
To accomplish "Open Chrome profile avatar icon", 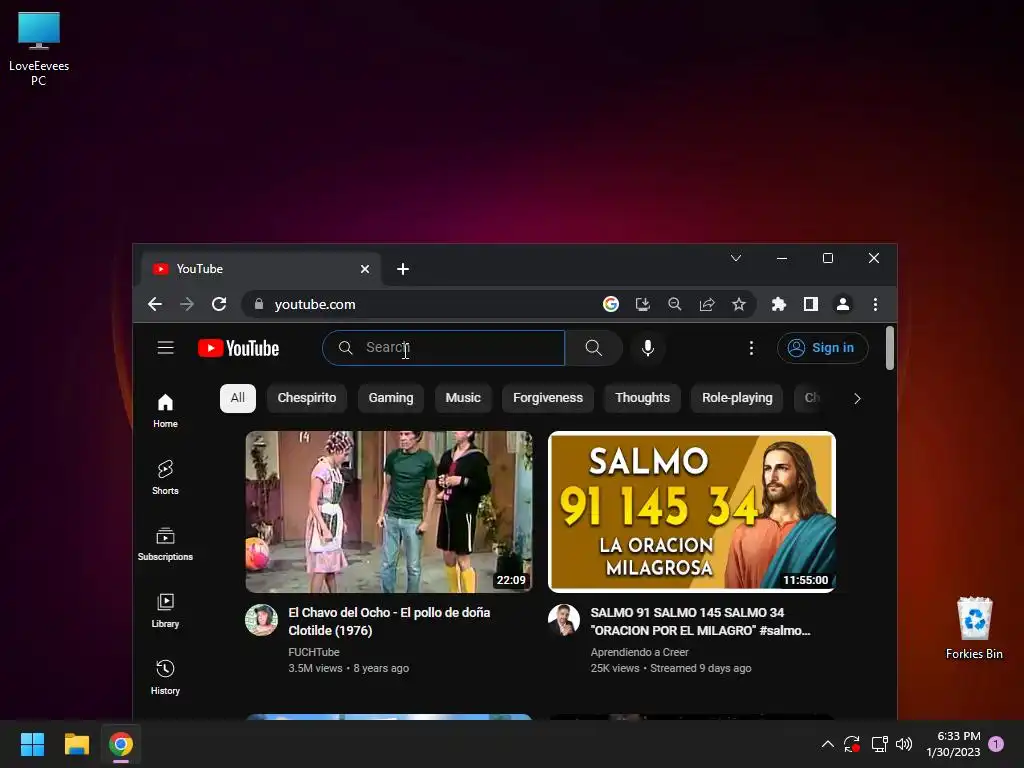I will [843, 304].
